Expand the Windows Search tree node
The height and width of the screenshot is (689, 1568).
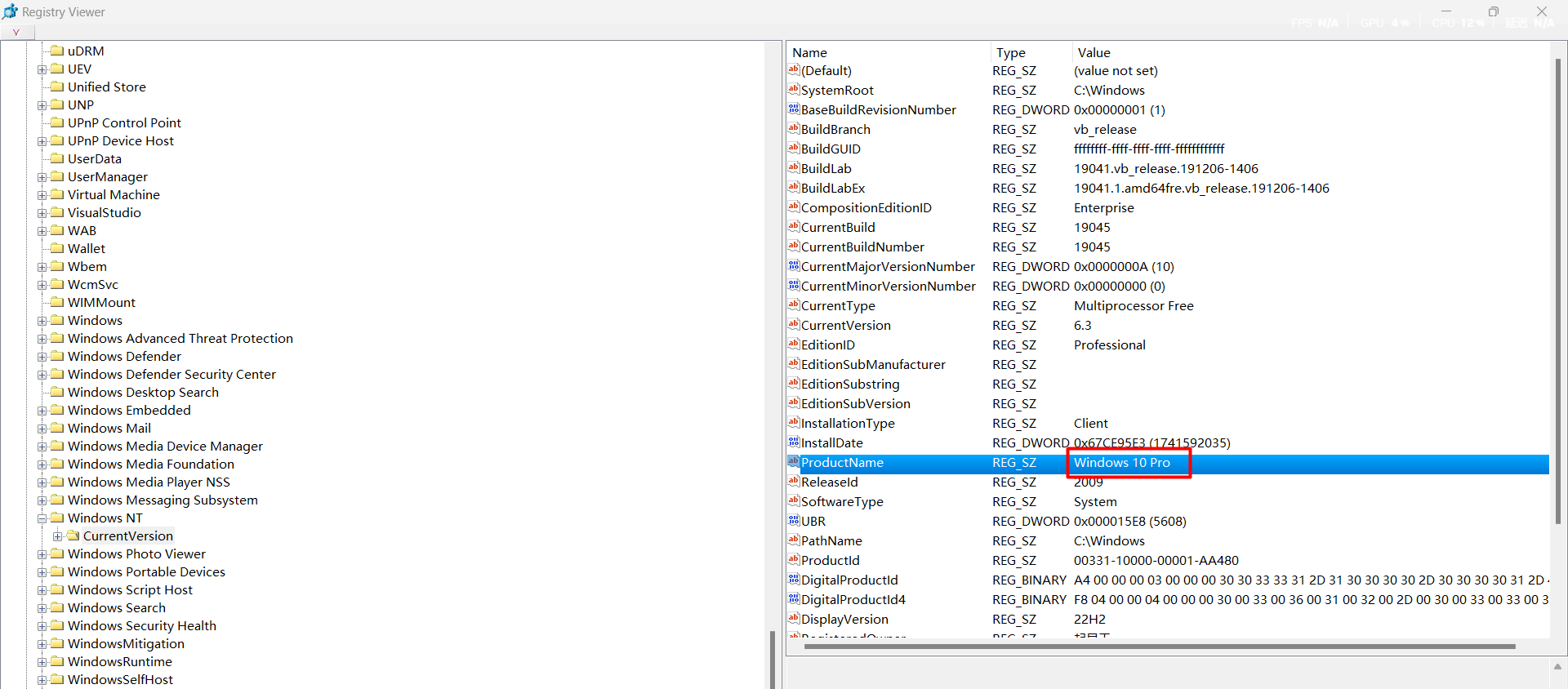(42, 608)
